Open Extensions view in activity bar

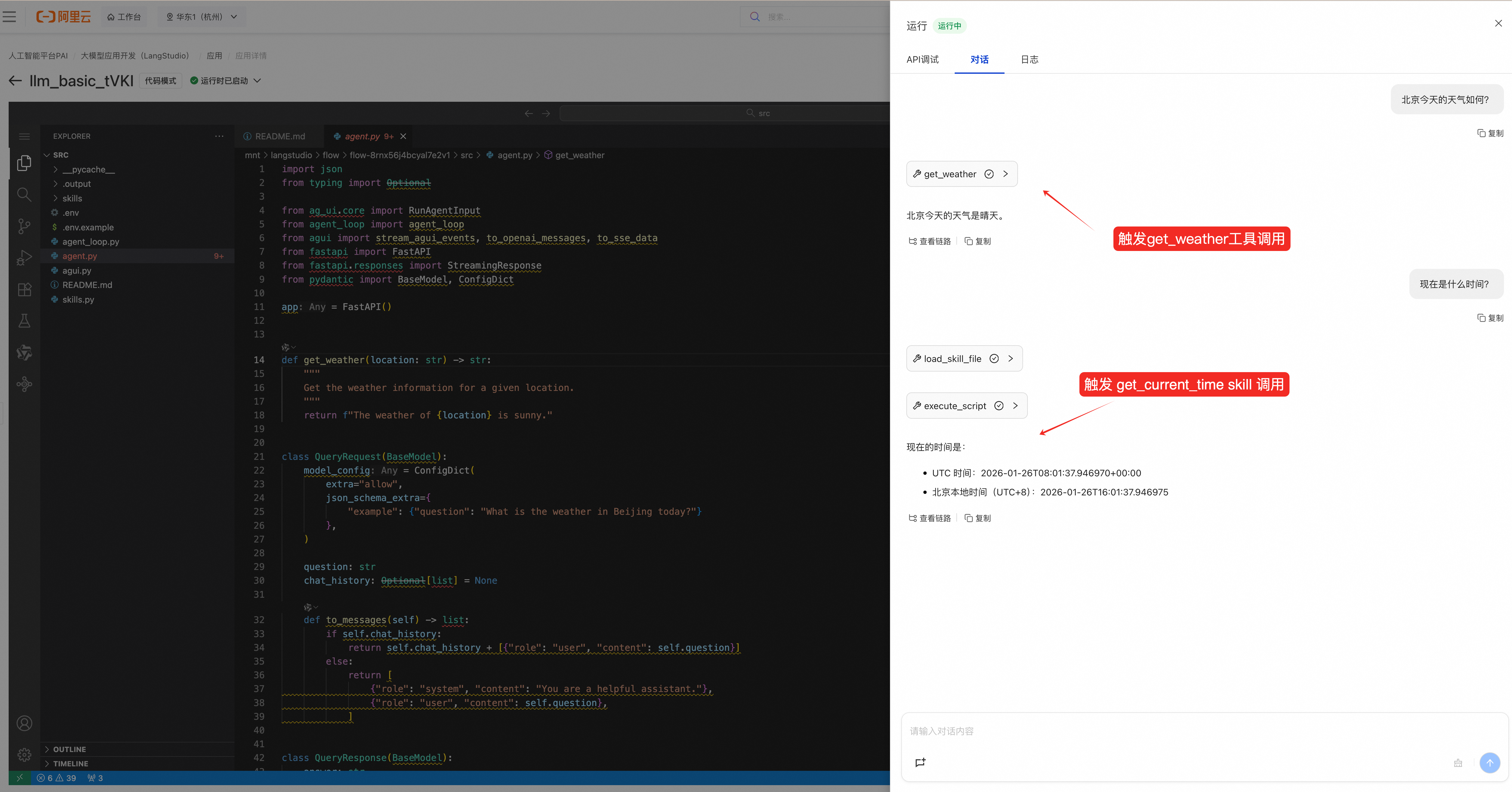coord(24,289)
